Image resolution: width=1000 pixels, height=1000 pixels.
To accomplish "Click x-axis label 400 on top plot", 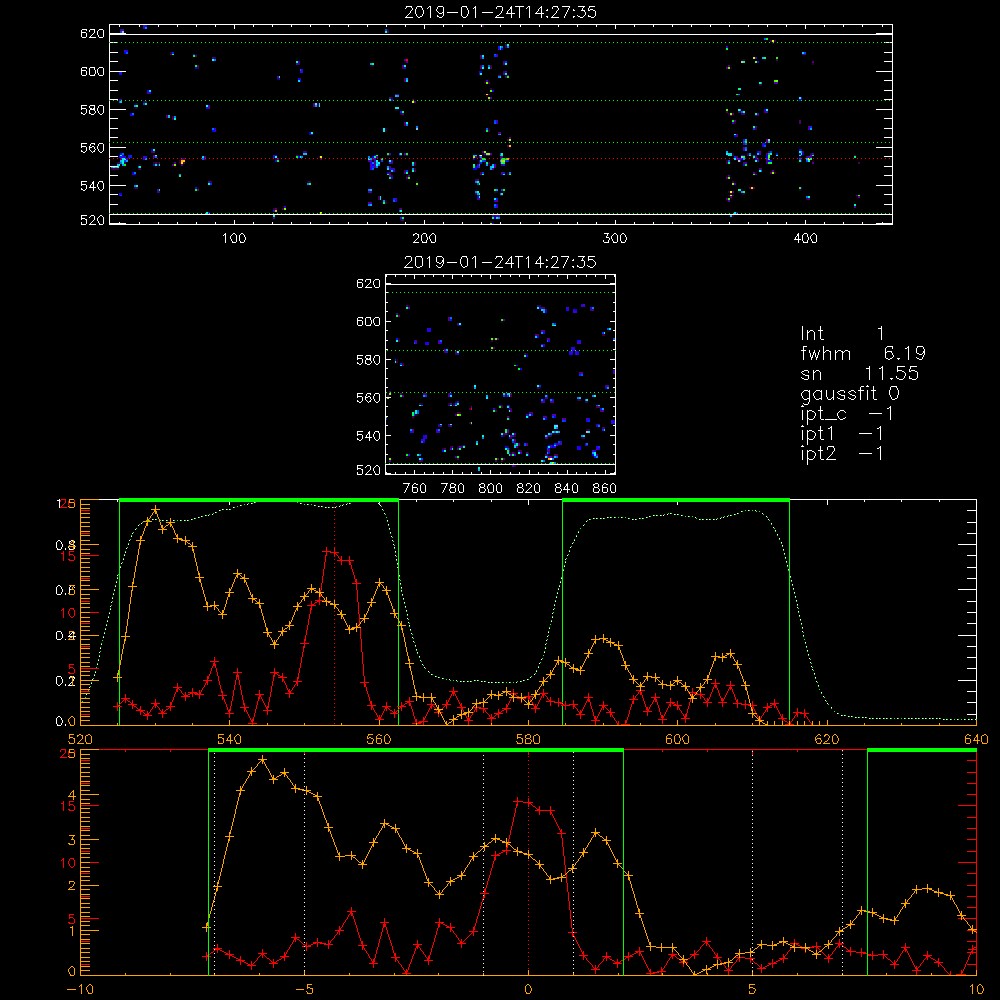I will [805, 239].
